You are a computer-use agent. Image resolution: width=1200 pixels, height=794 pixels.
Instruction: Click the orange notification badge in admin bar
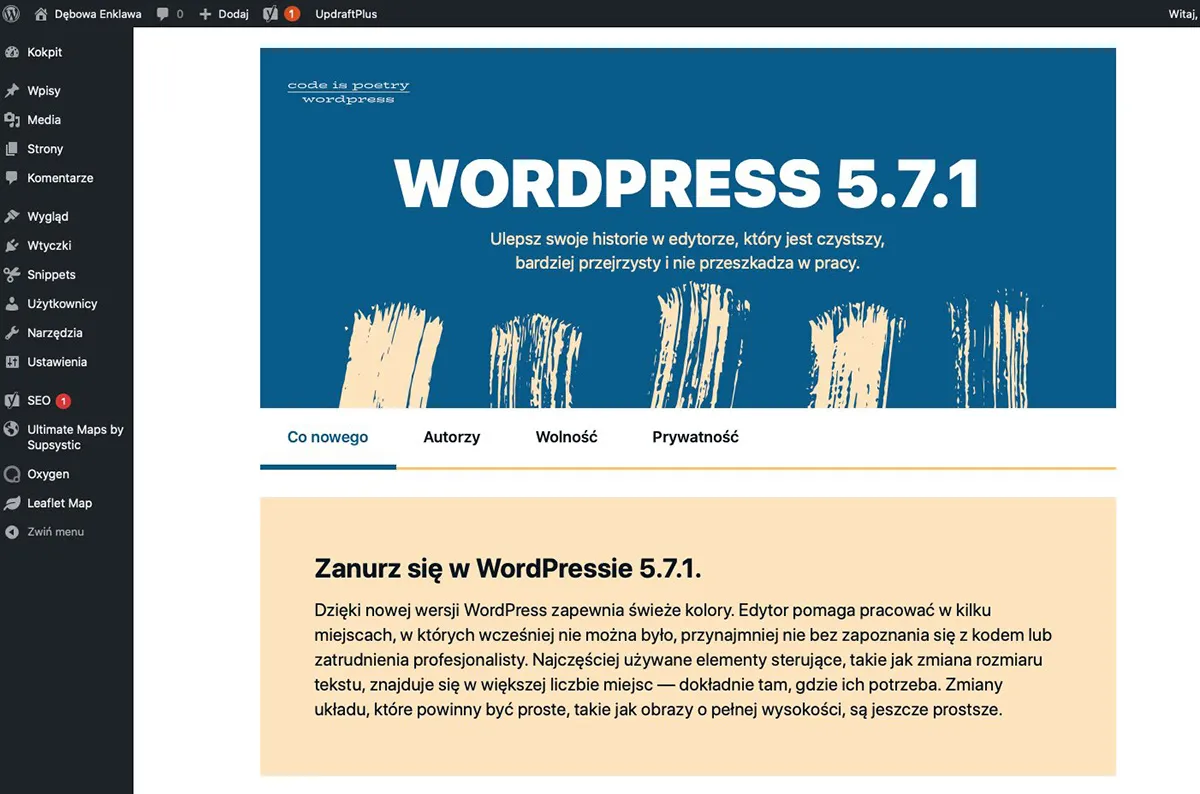(x=292, y=14)
